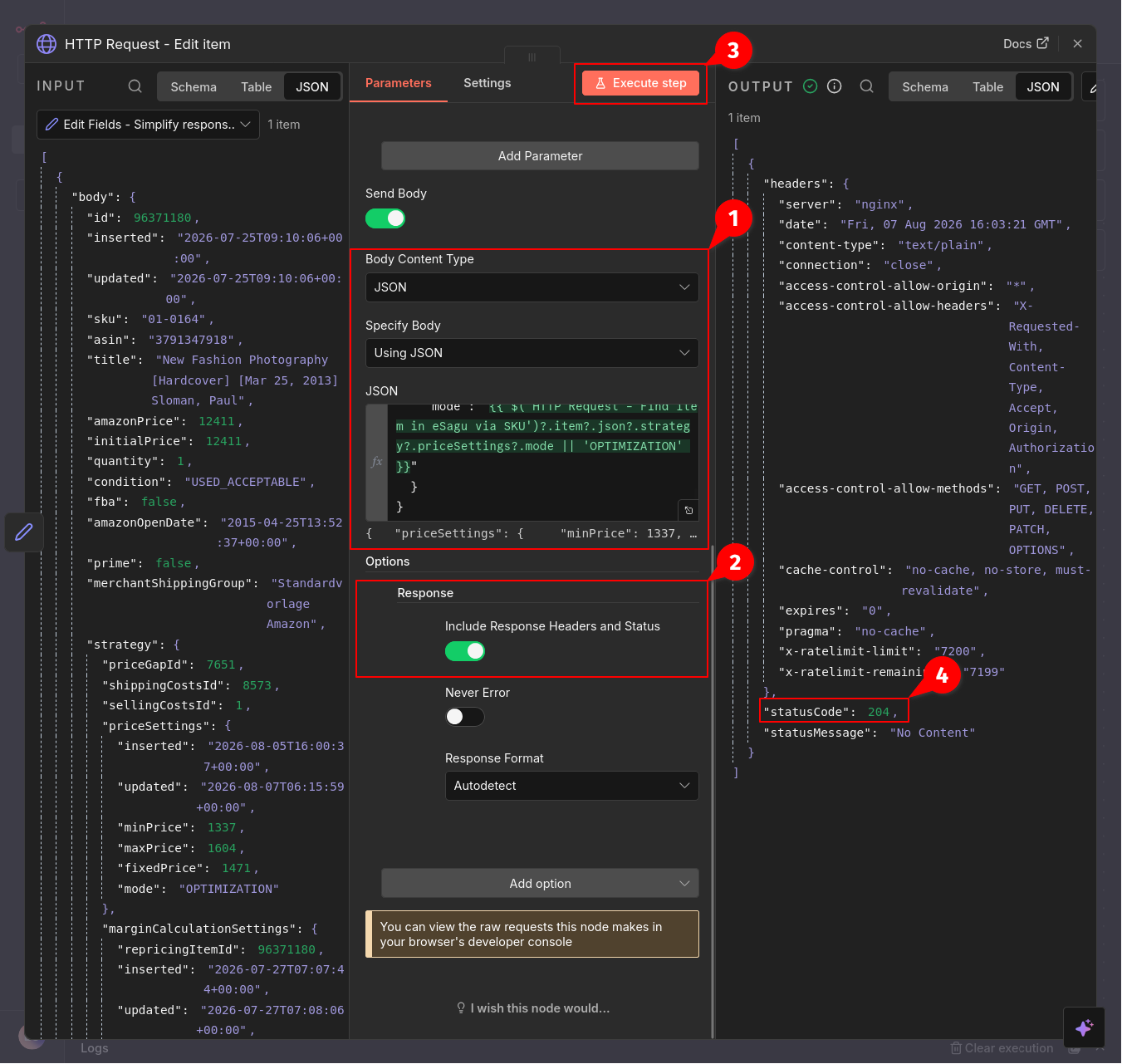Viewport: 1122px width, 1064px height.
Task: Open the Edit Fields node selector dropdown
Action: pyautogui.click(x=148, y=125)
